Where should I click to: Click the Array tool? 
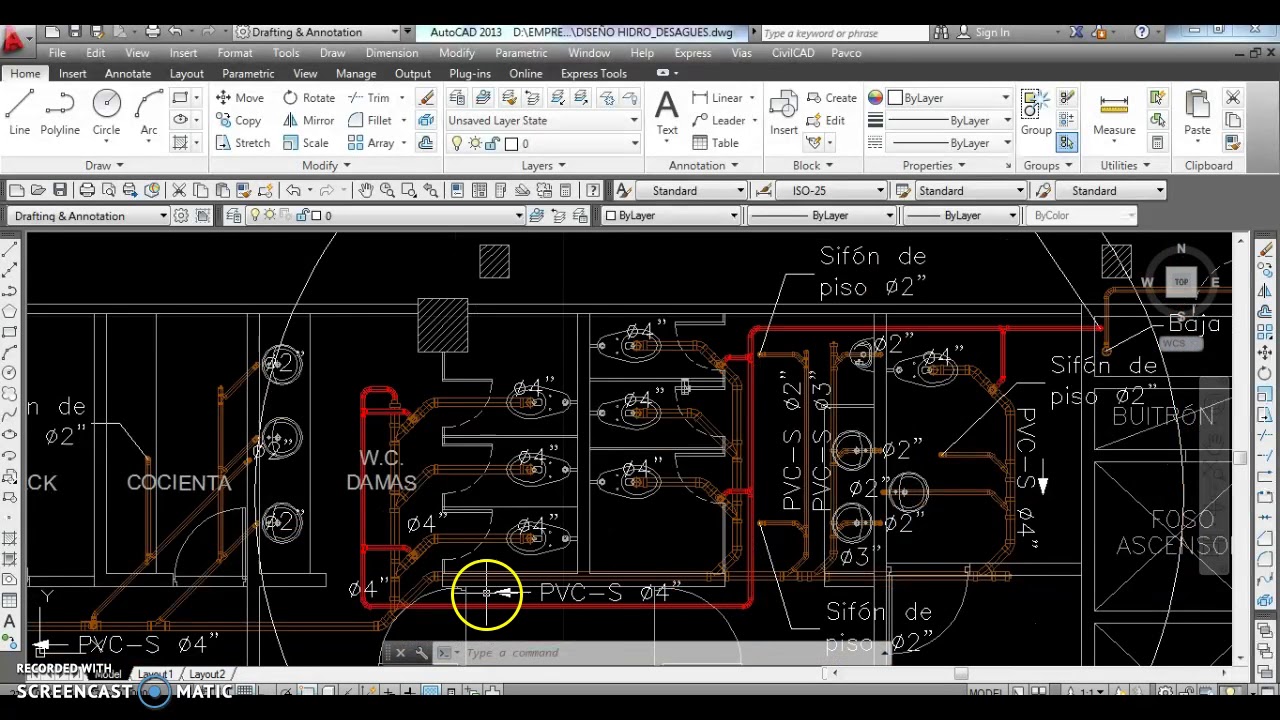click(x=371, y=143)
